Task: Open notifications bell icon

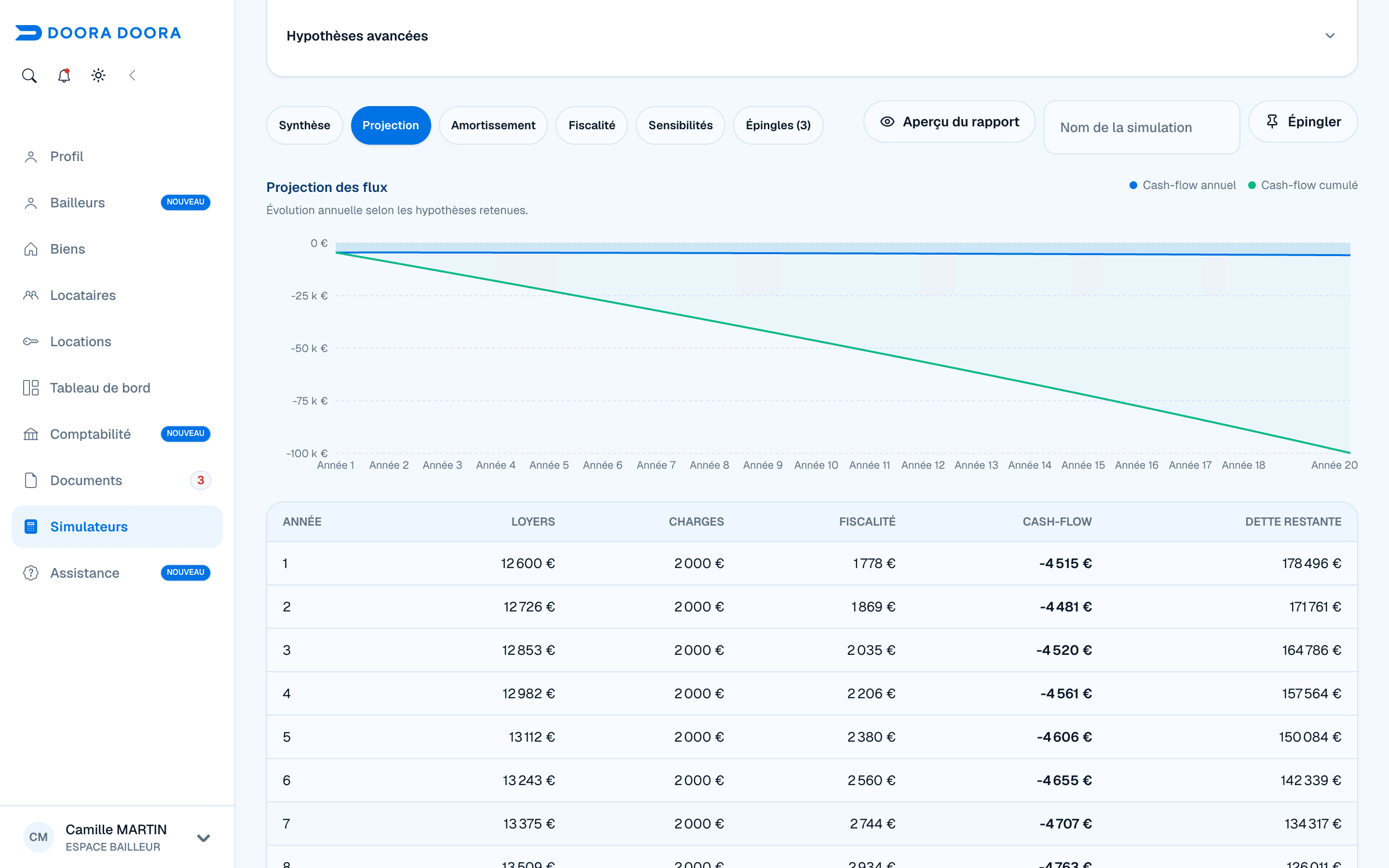Action: pos(64,75)
